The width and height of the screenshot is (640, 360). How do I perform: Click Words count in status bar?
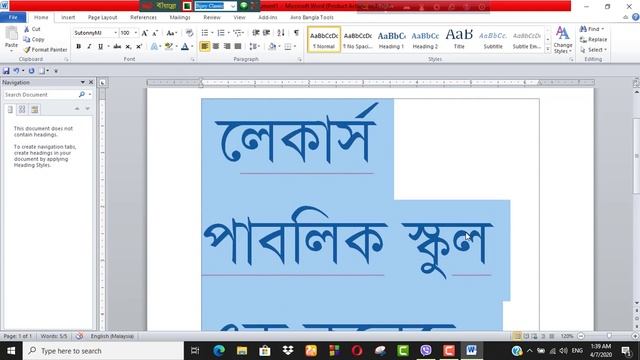click(53, 336)
